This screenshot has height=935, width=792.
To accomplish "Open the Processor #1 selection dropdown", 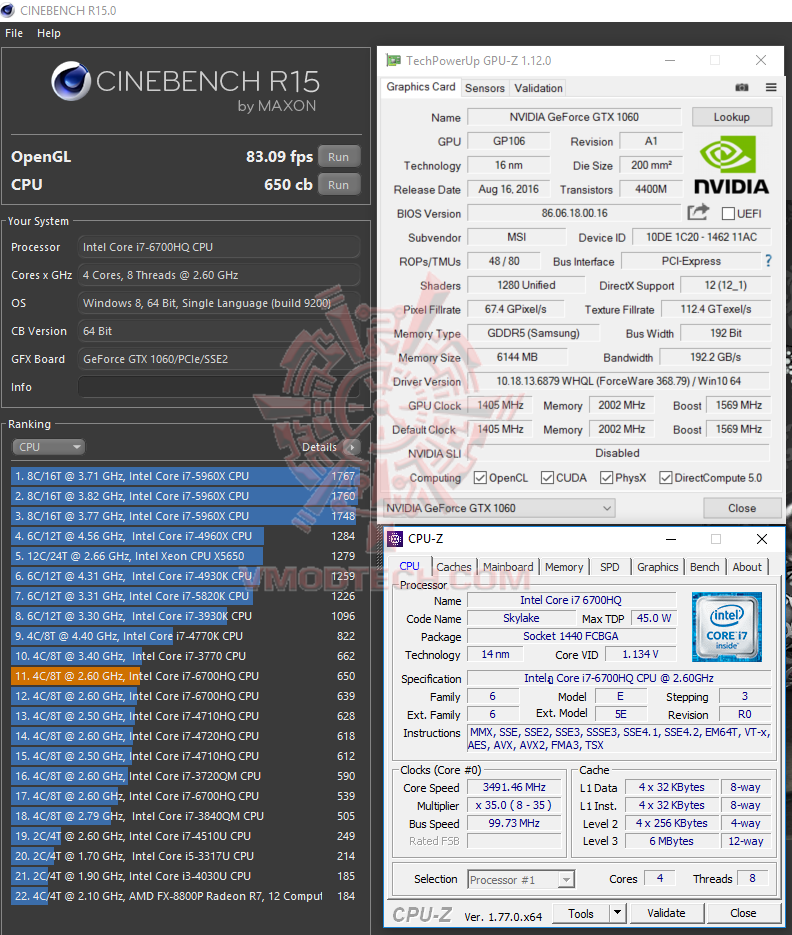I will [x=521, y=880].
